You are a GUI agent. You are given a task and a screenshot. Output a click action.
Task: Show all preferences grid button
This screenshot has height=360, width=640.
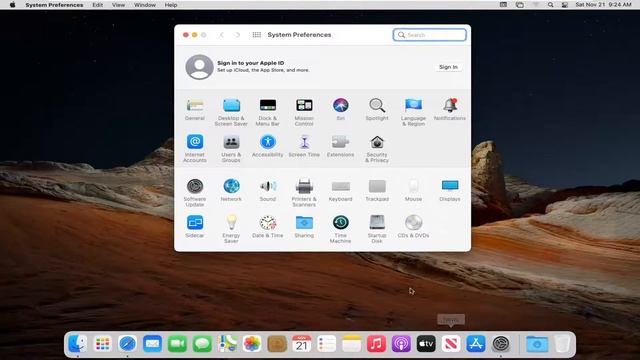coord(256,35)
